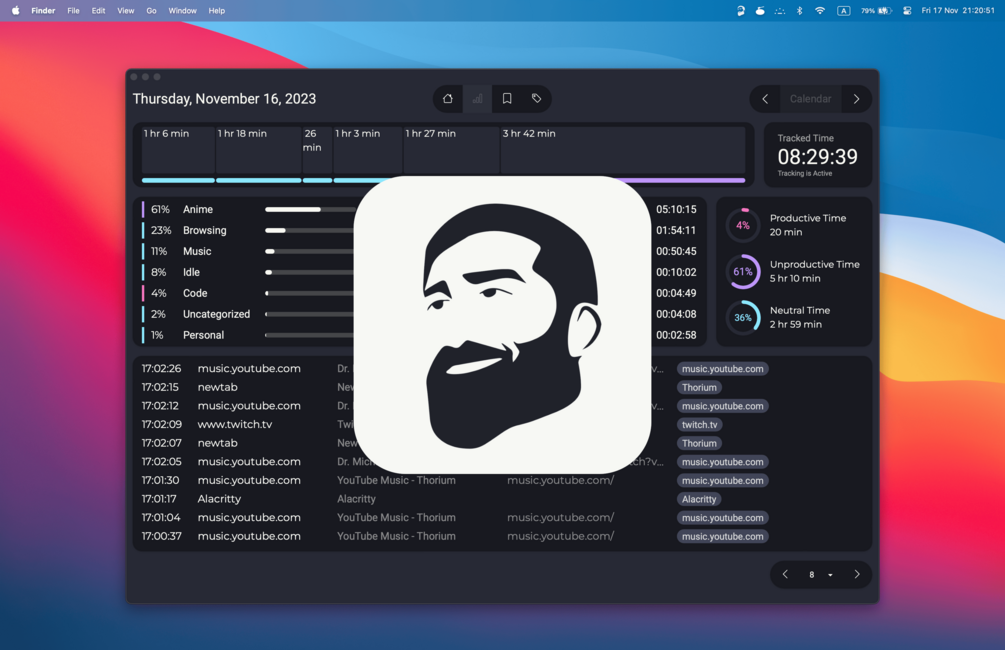Click the Unproductive Time 61% ring
This screenshot has height=650, width=1005.
point(741,271)
